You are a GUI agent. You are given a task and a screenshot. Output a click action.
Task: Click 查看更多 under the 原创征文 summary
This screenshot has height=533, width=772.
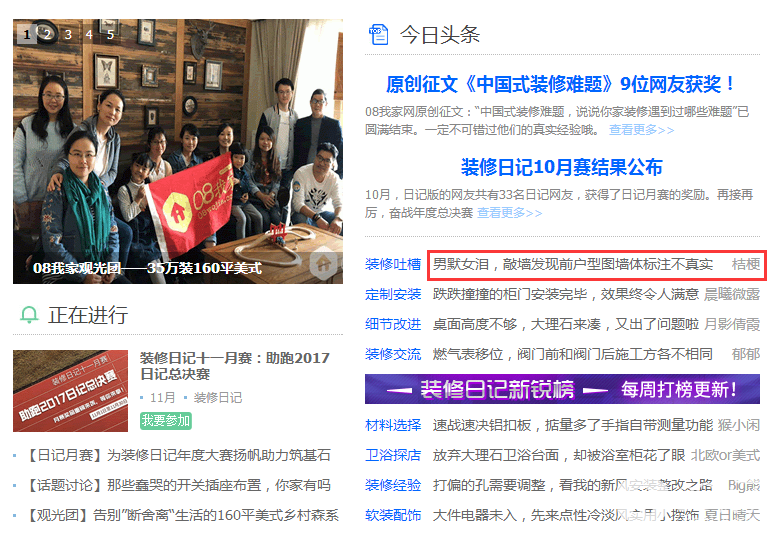pos(641,130)
